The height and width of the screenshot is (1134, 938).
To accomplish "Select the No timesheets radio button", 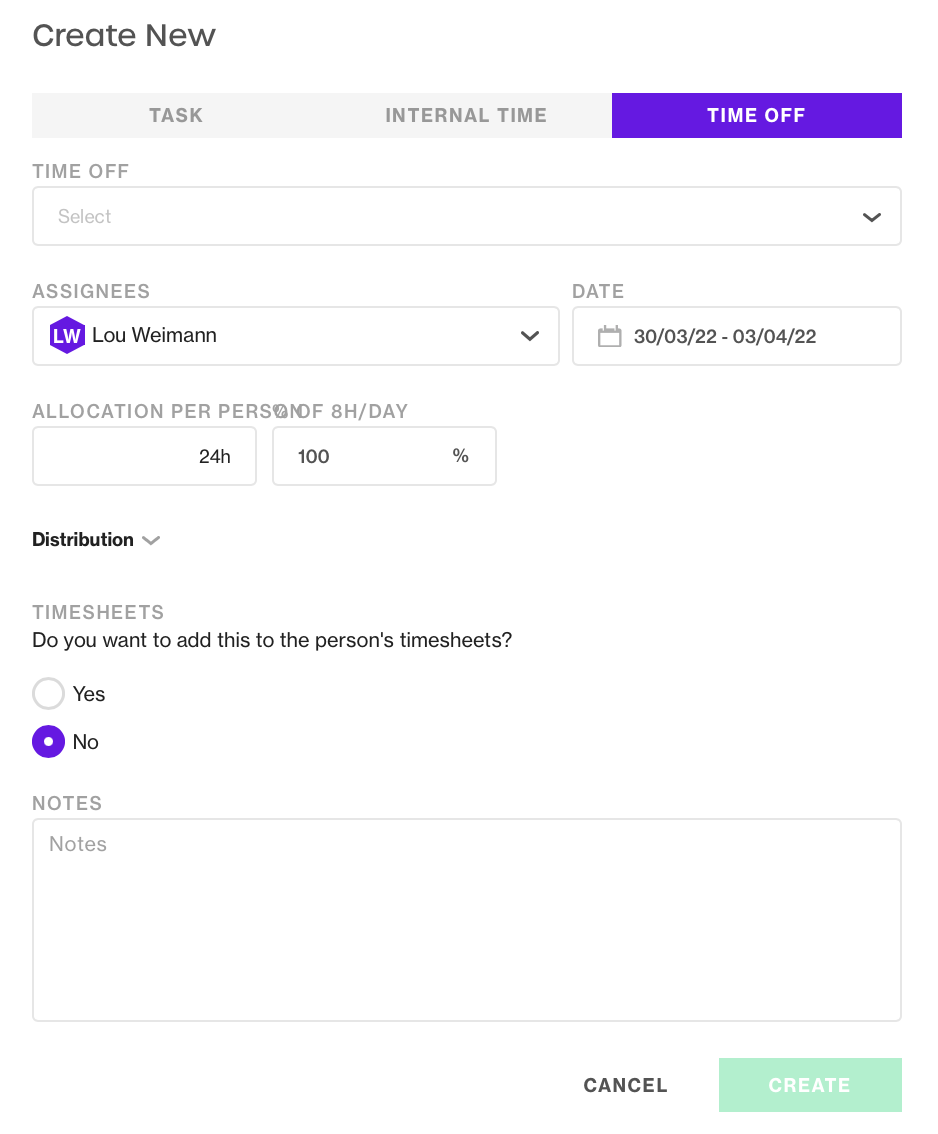I will tap(48, 741).
